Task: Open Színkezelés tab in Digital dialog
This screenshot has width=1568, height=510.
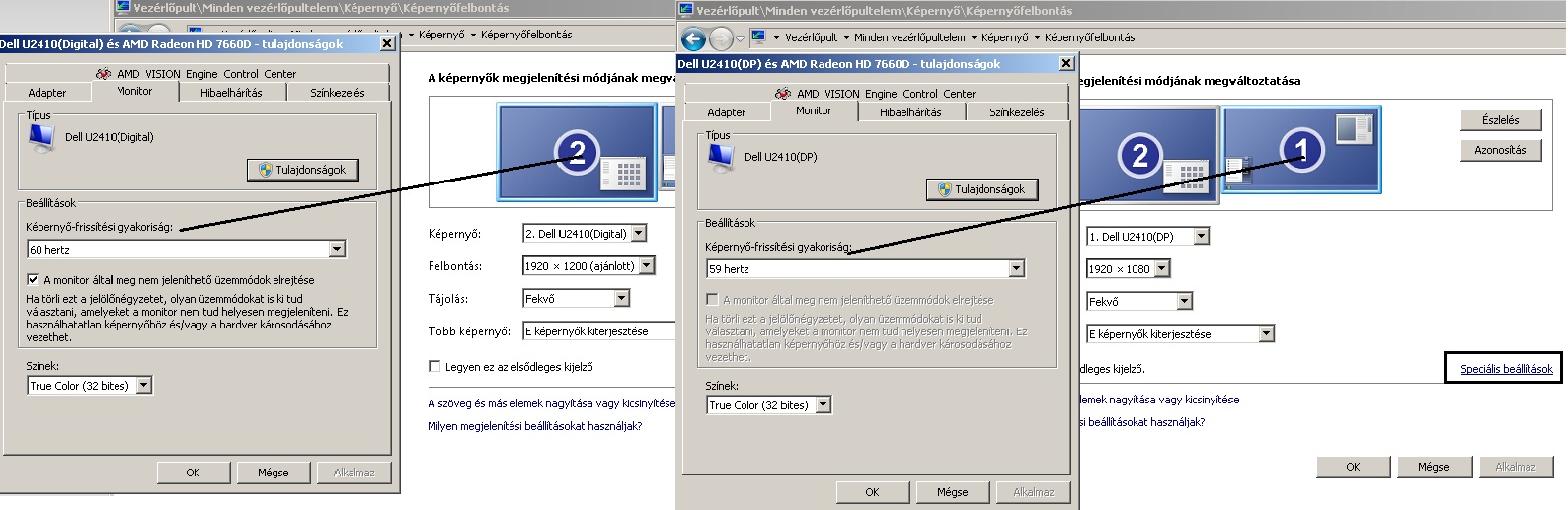Action: [x=338, y=93]
